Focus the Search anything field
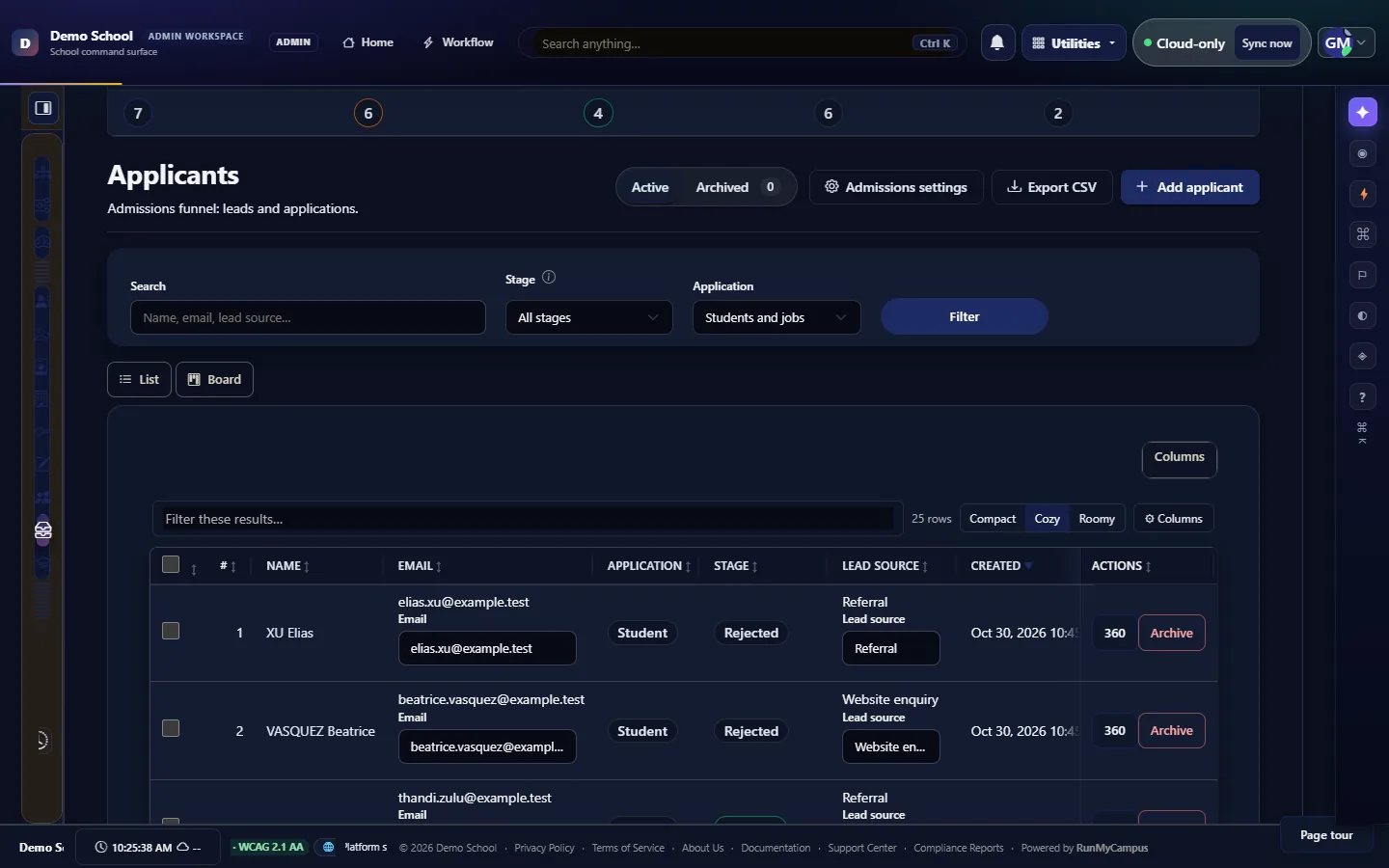 click(743, 43)
